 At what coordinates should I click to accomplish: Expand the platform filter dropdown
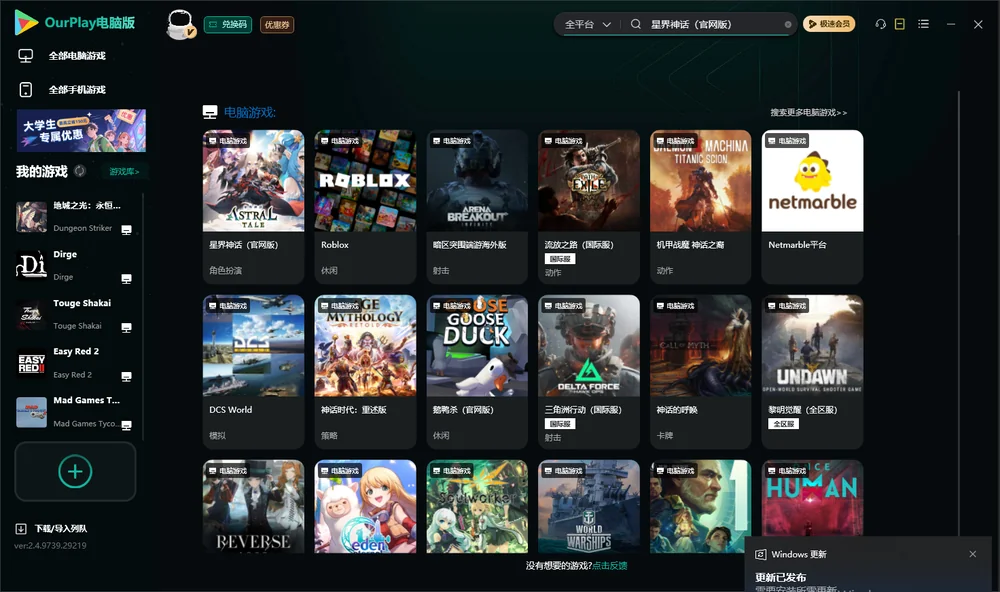point(587,24)
